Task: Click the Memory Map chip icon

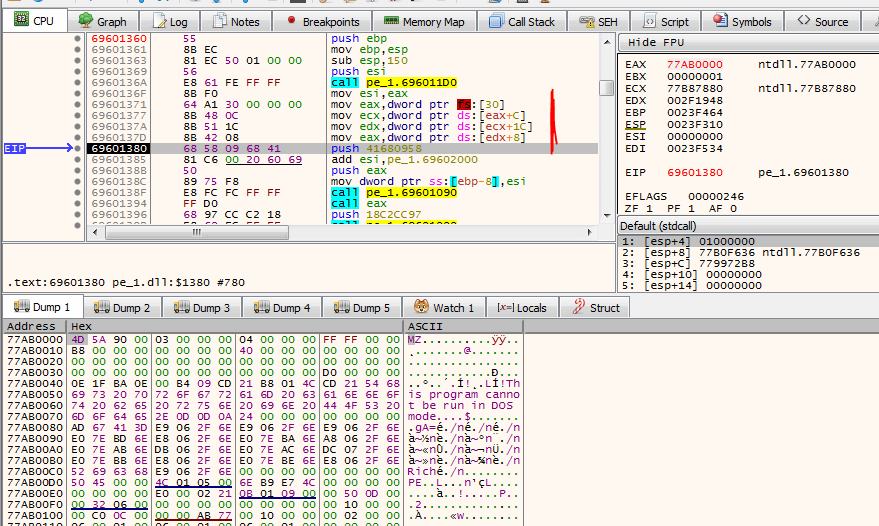Action: click(391, 21)
